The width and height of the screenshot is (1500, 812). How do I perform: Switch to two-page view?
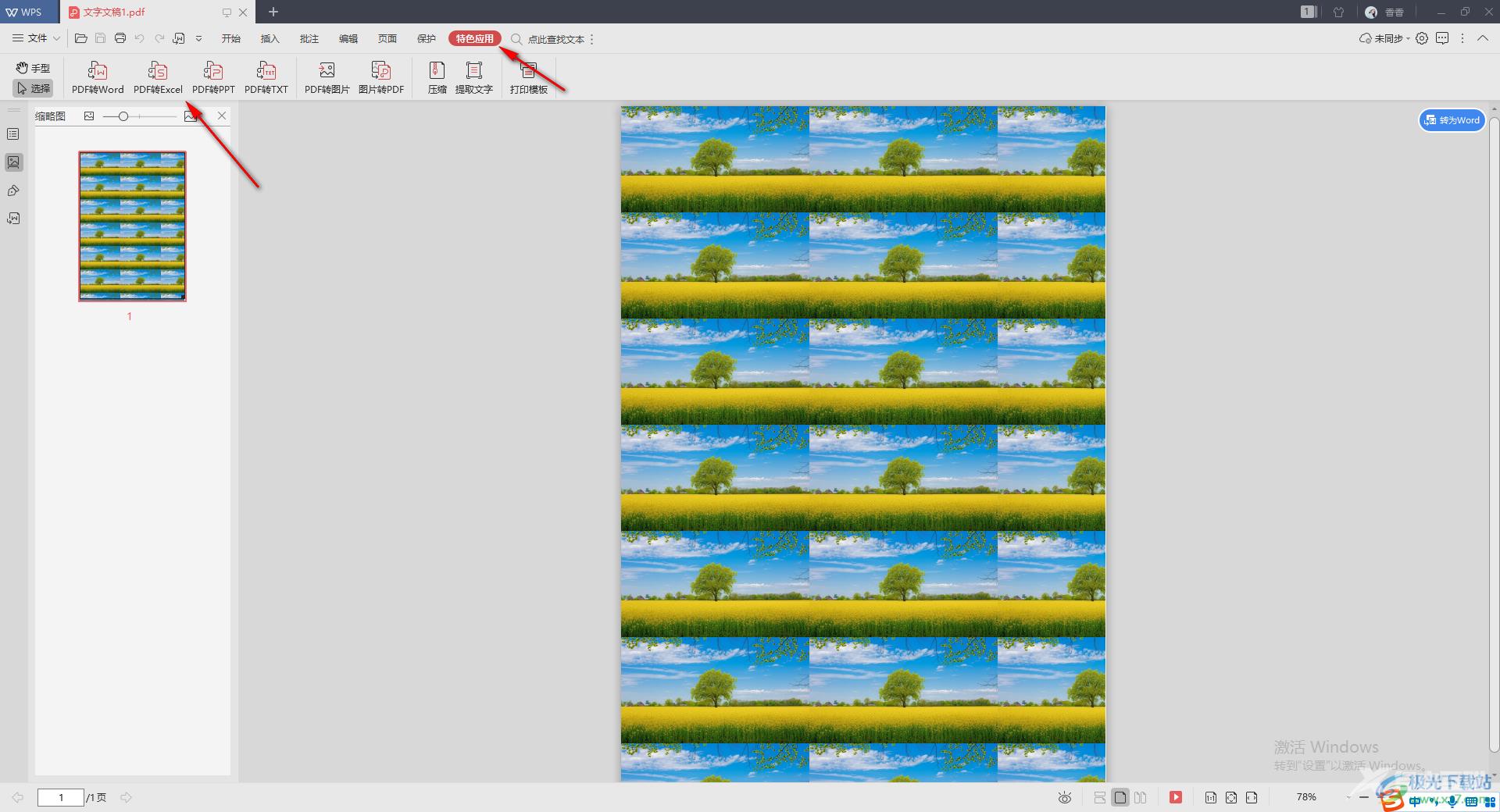coord(1141,797)
